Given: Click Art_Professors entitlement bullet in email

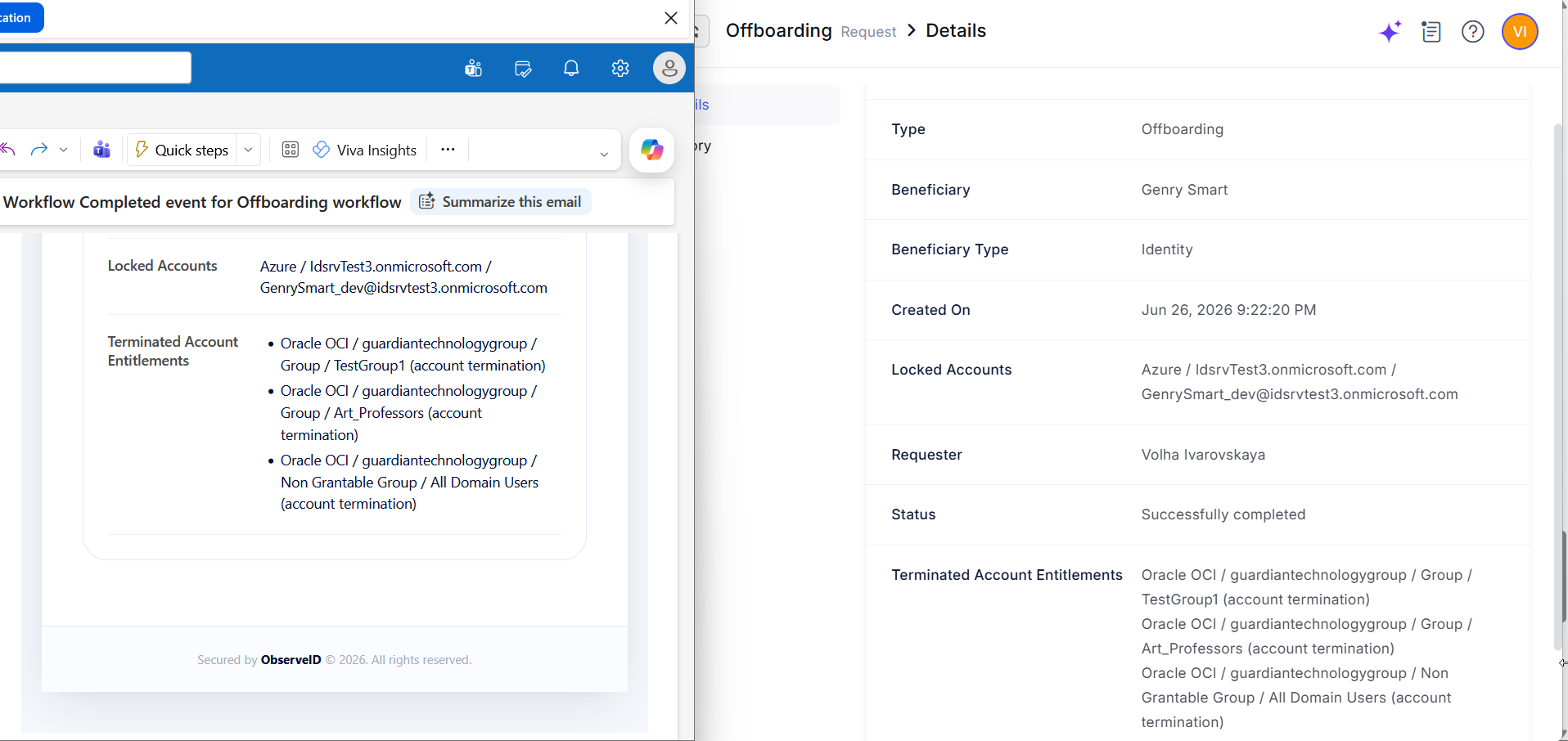Looking at the screenshot, I should click(x=408, y=413).
